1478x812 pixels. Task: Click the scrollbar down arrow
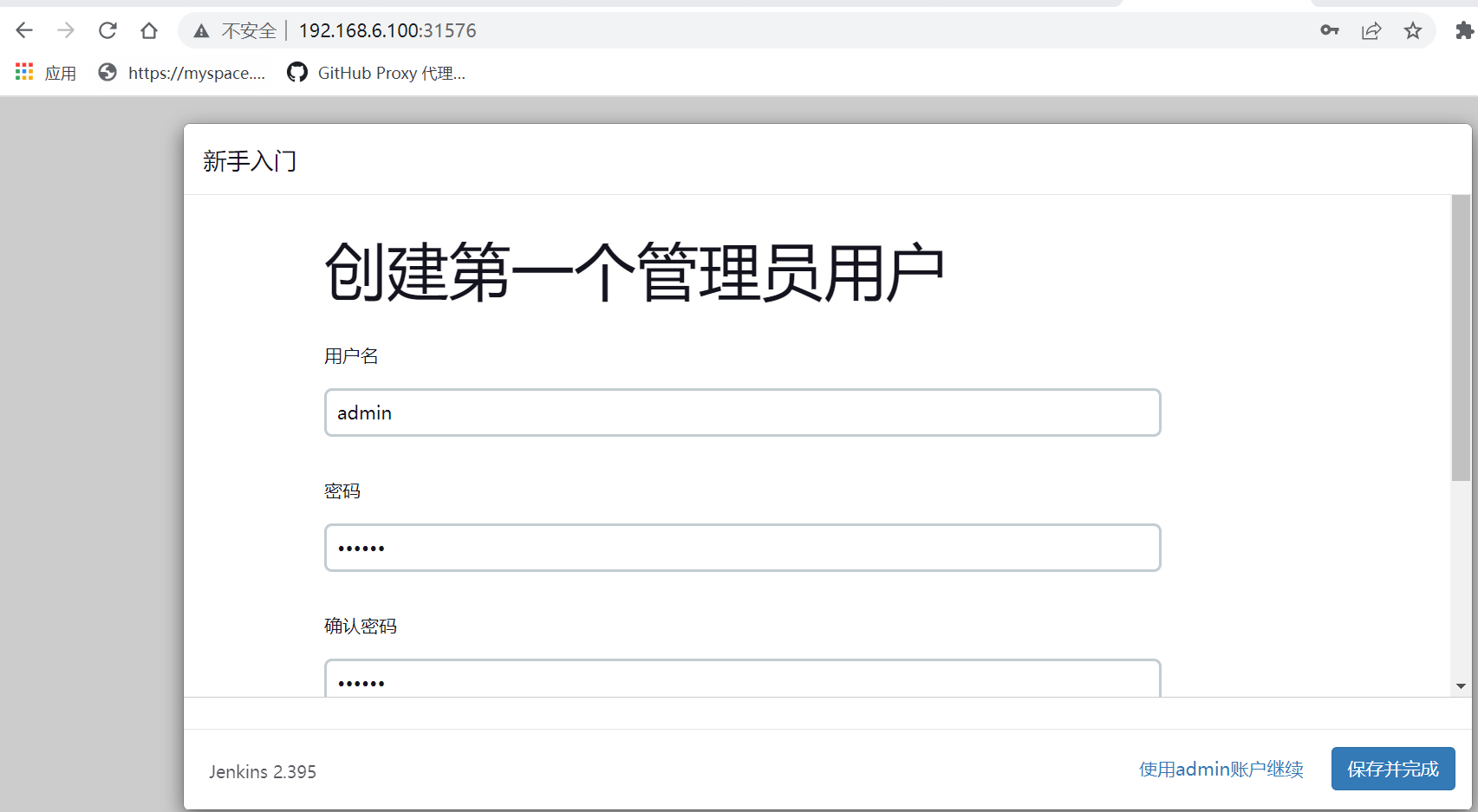(1461, 686)
